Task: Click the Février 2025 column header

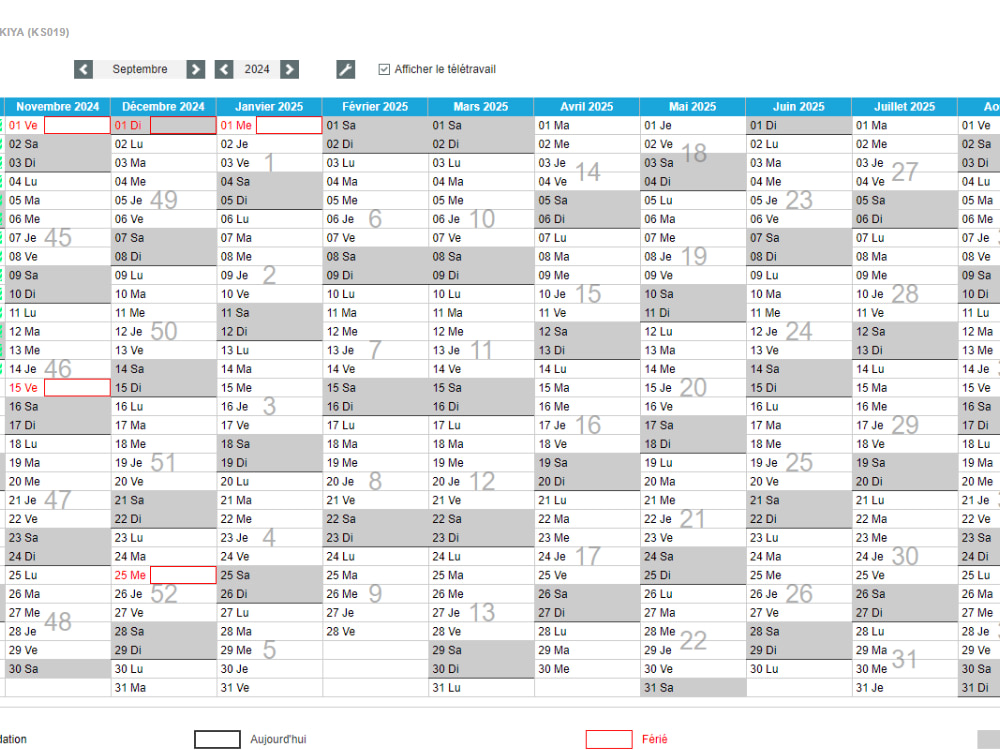Action: pyautogui.click(x=375, y=107)
